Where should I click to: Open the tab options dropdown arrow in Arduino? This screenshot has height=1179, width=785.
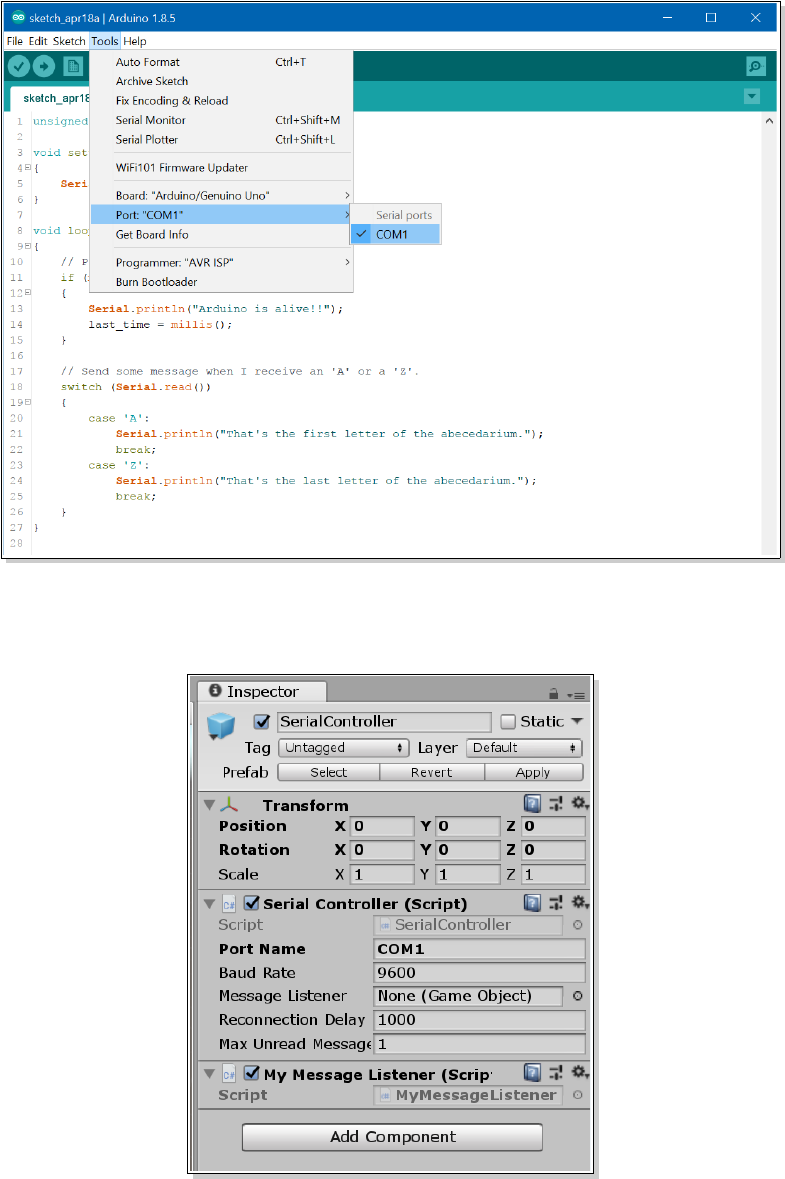click(x=752, y=96)
